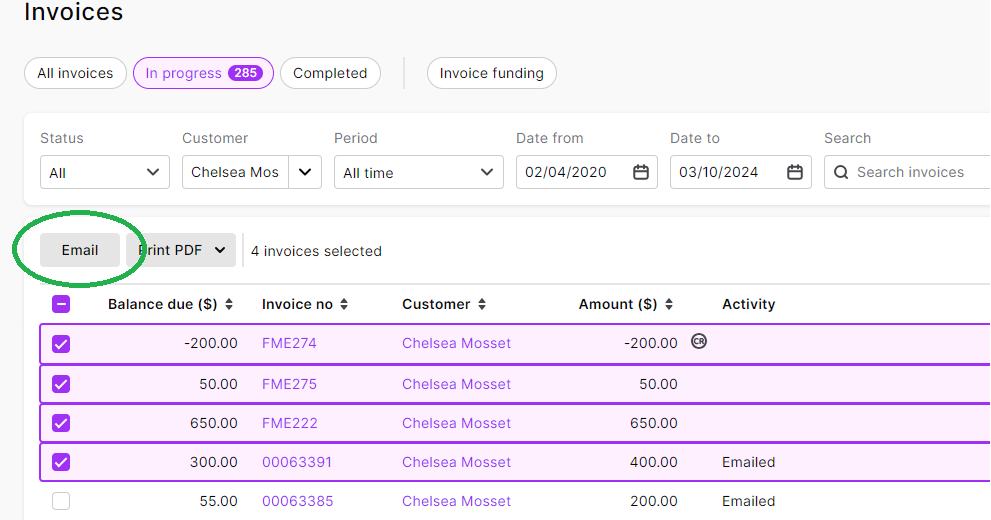Open the Date to calendar picker icon
991x520 pixels.
coord(795,172)
